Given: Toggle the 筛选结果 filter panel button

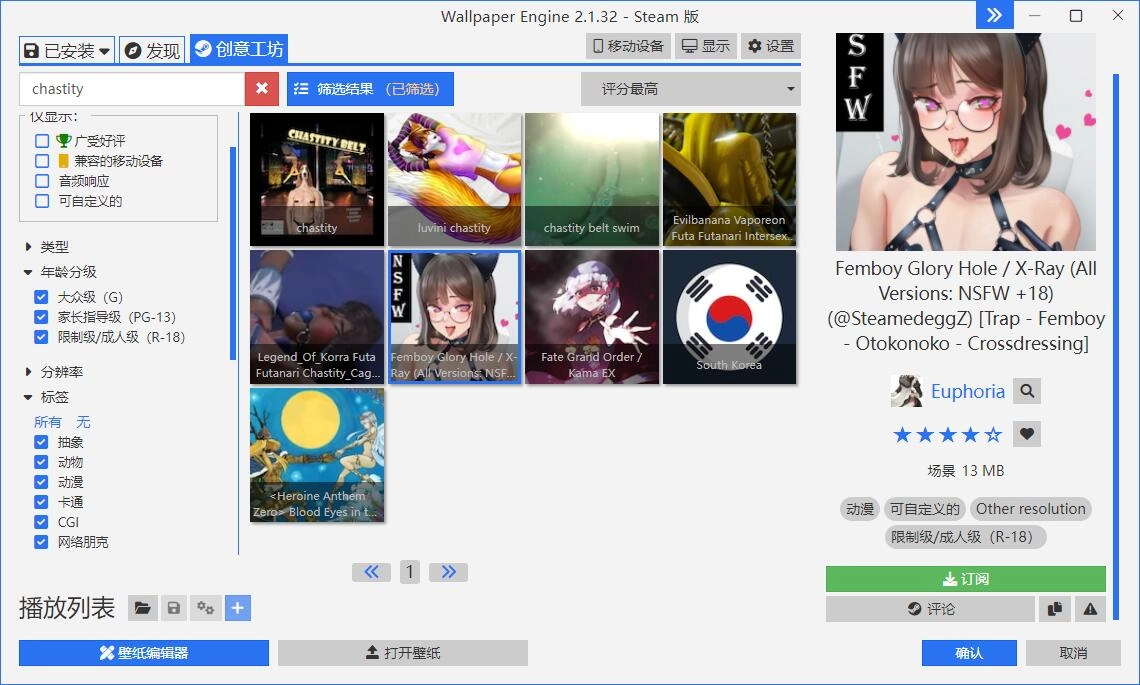Looking at the screenshot, I should 370,89.
